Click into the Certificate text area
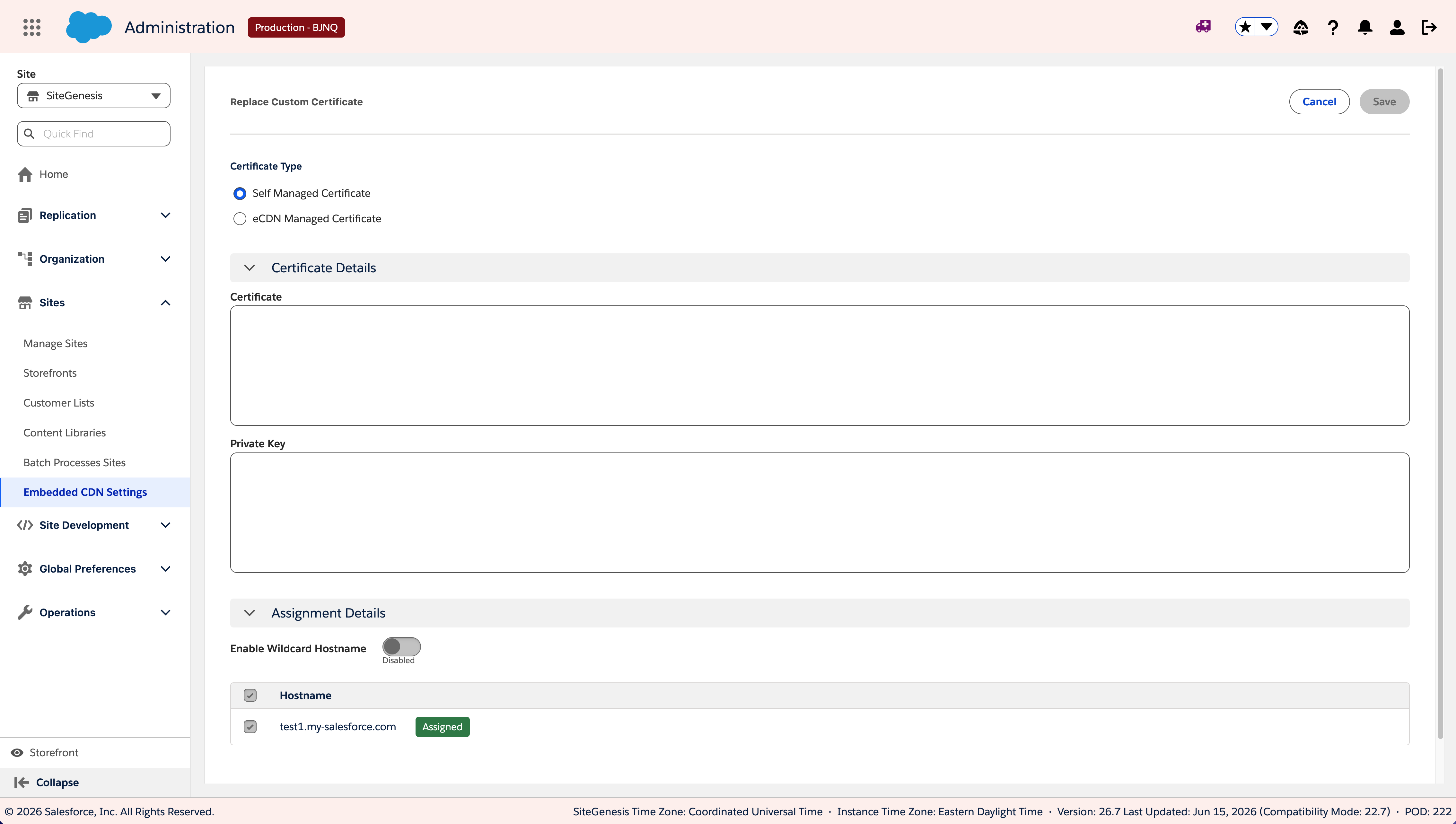Viewport: 1456px width, 824px height. click(820, 365)
